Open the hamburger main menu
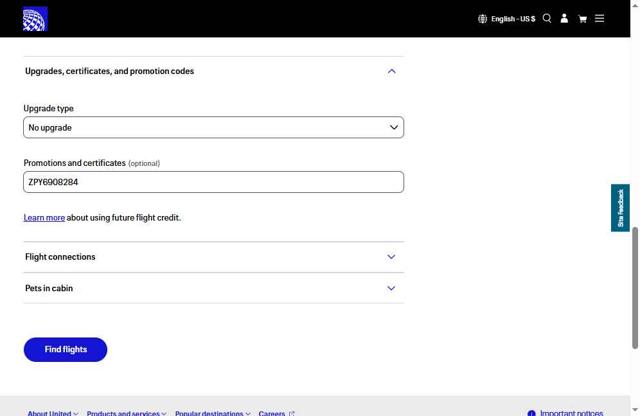Image resolution: width=640 pixels, height=416 pixels. 599,18
